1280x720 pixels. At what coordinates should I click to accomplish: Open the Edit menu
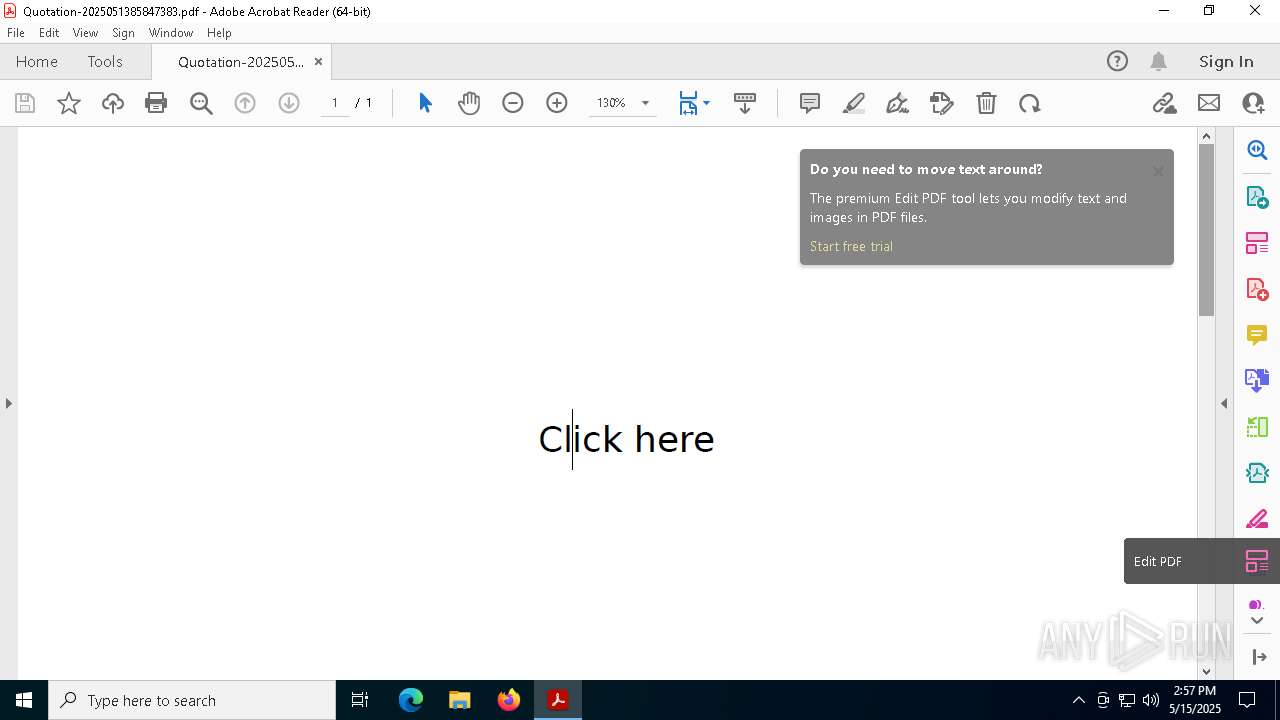pyautogui.click(x=49, y=33)
